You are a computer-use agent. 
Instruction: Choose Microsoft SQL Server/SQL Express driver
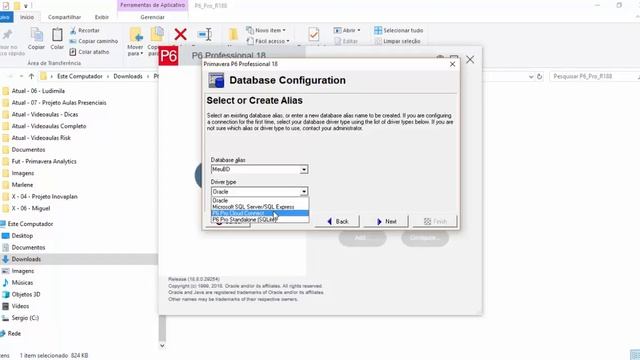260,207
